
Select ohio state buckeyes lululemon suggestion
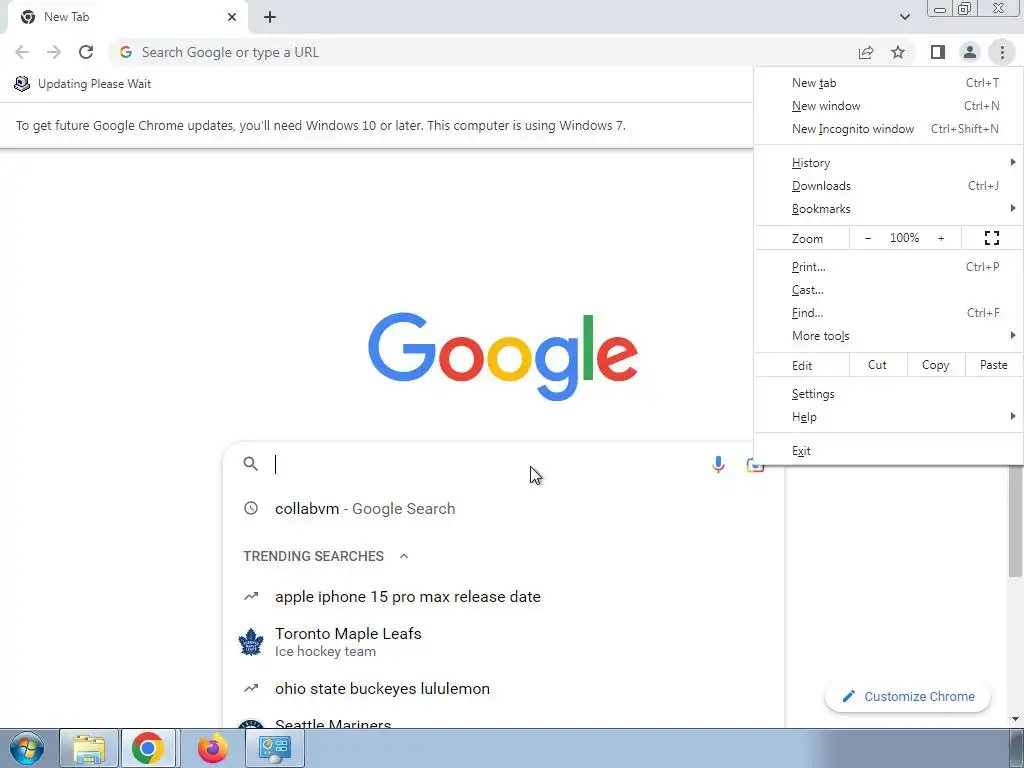click(x=503, y=688)
